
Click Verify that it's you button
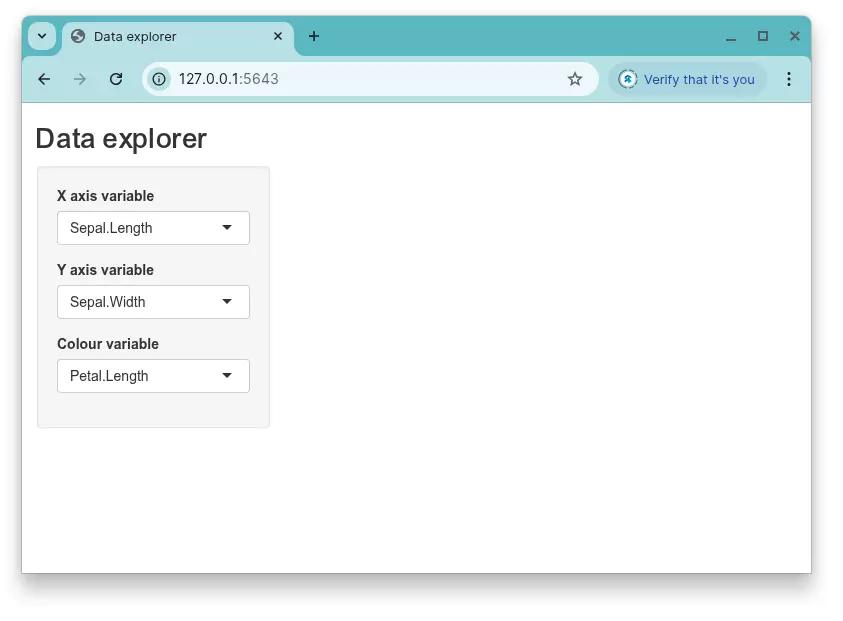687,79
